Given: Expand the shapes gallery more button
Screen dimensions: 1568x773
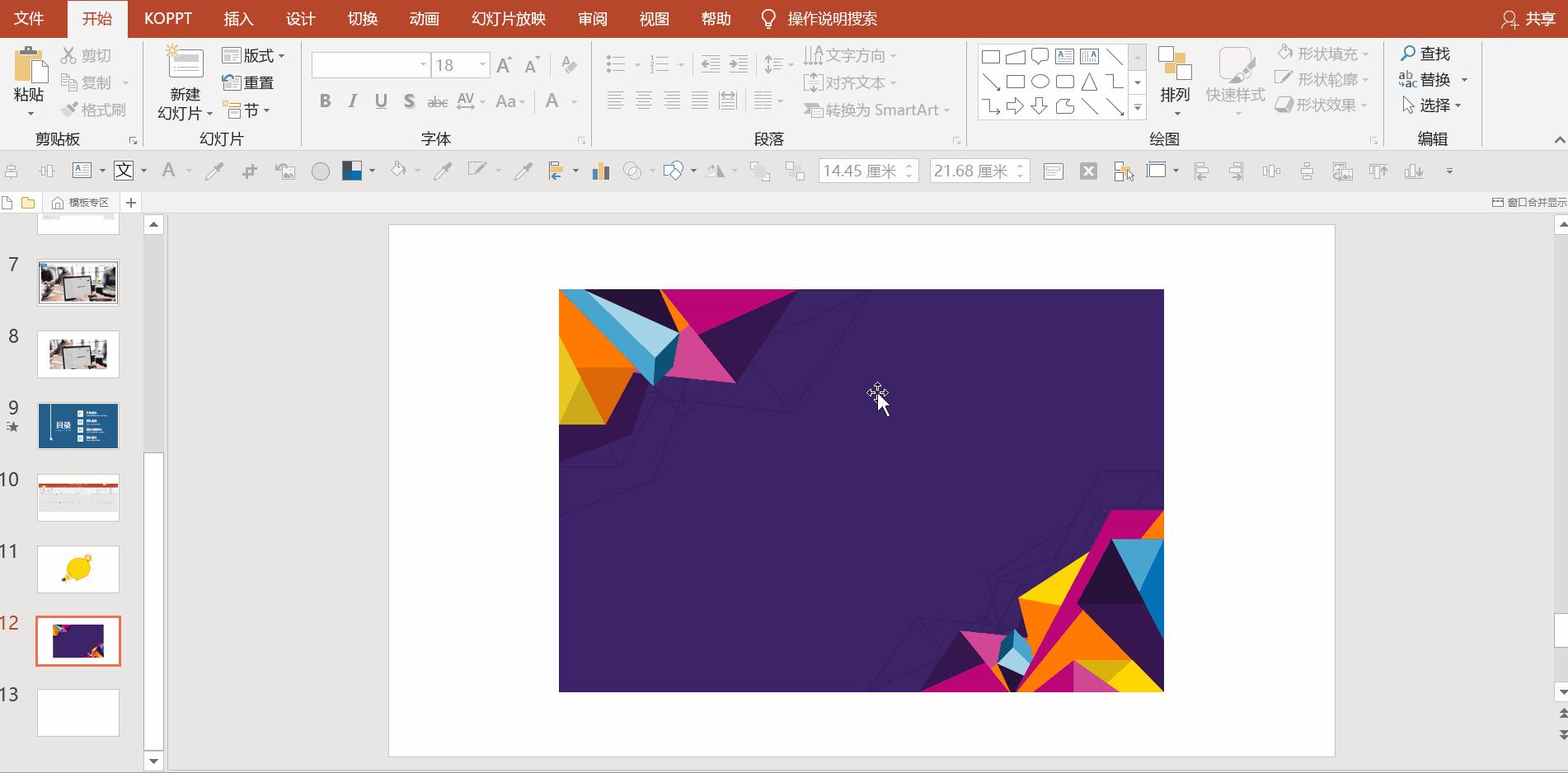Looking at the screenshot, I should (1138, 107).
